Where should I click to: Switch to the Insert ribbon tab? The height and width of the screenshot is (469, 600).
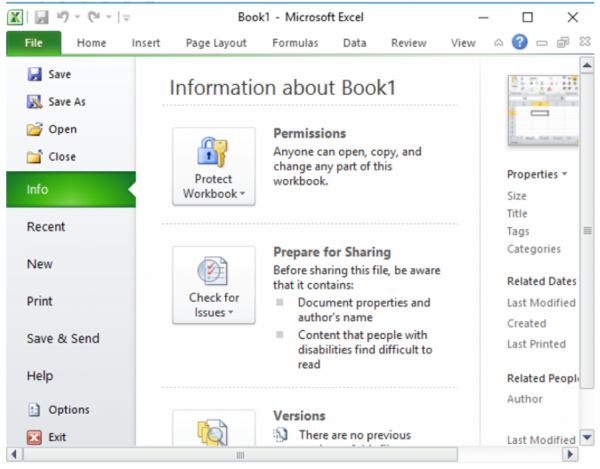coord(146,43)
